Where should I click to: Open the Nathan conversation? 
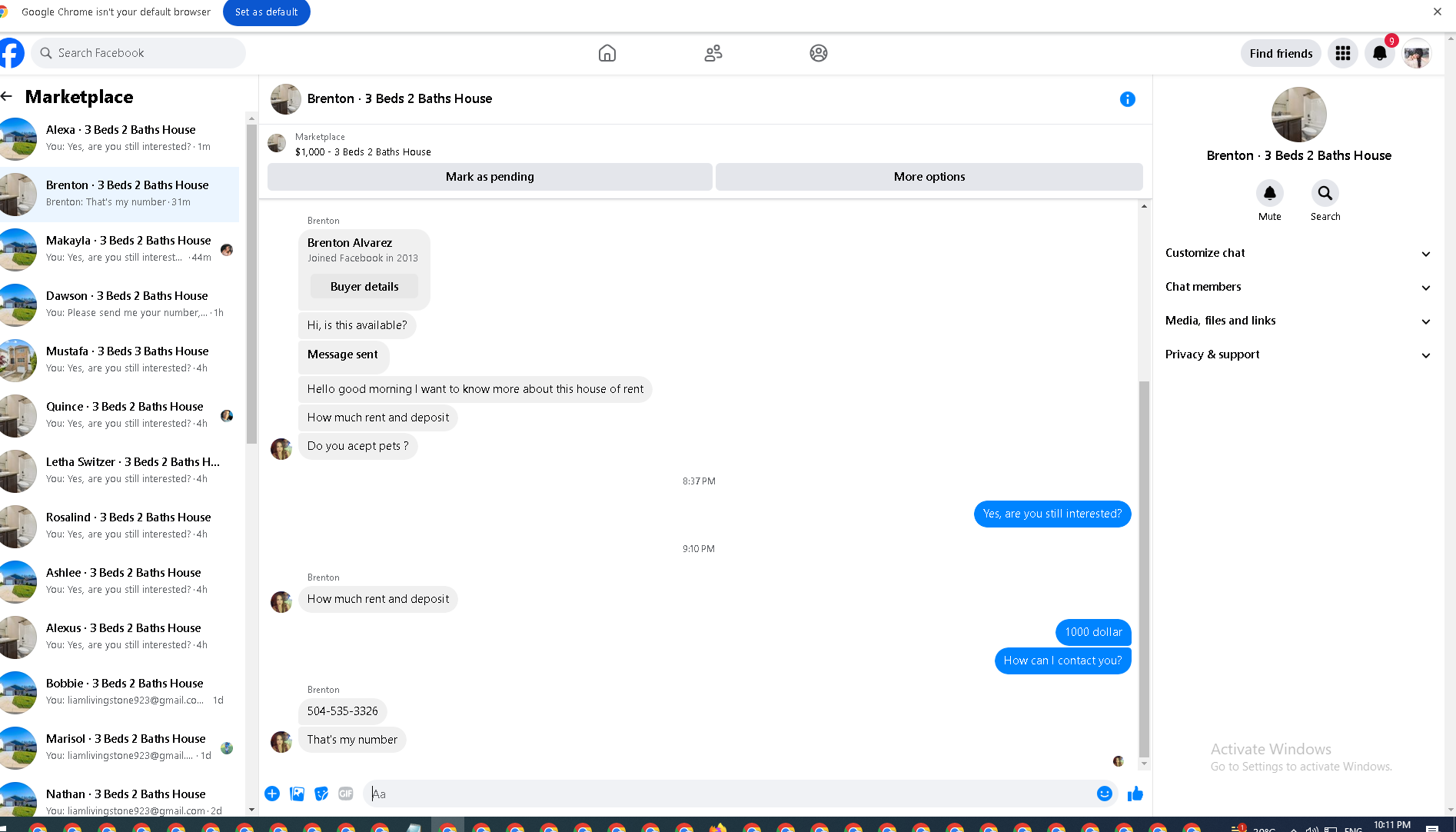coord(120,798)
